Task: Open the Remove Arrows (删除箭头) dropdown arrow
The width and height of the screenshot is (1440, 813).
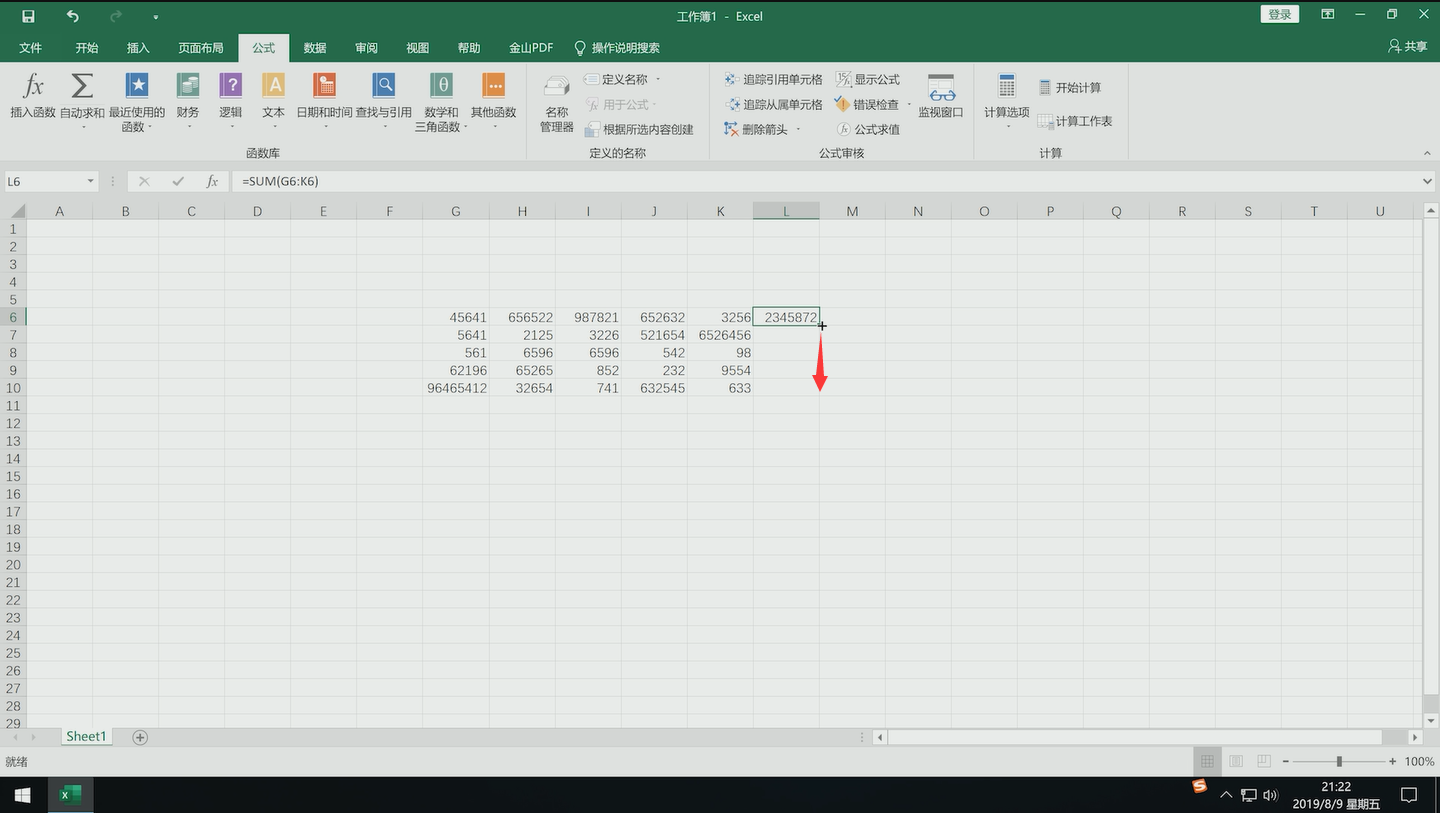Action: click(798, 129)
